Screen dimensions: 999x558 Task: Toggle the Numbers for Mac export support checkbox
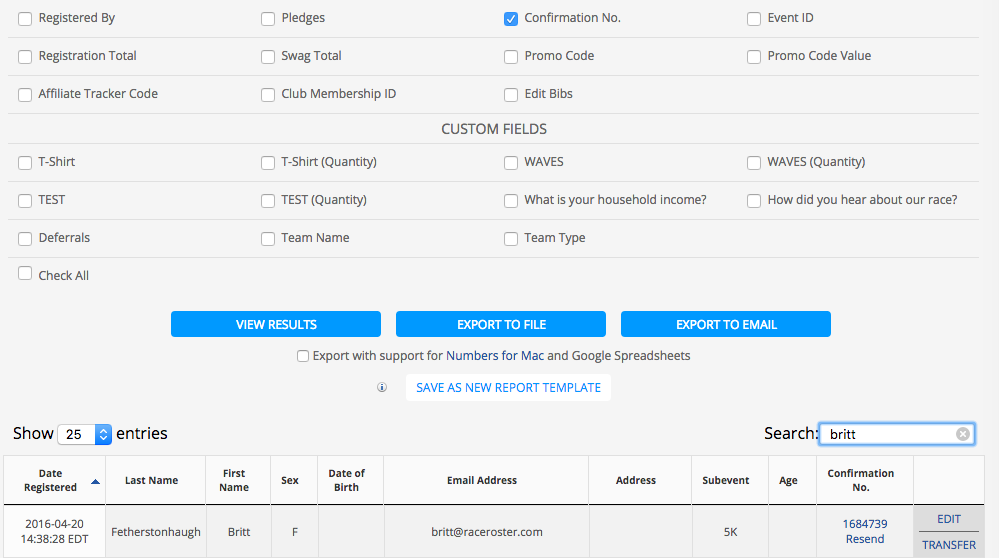point(303,356)
